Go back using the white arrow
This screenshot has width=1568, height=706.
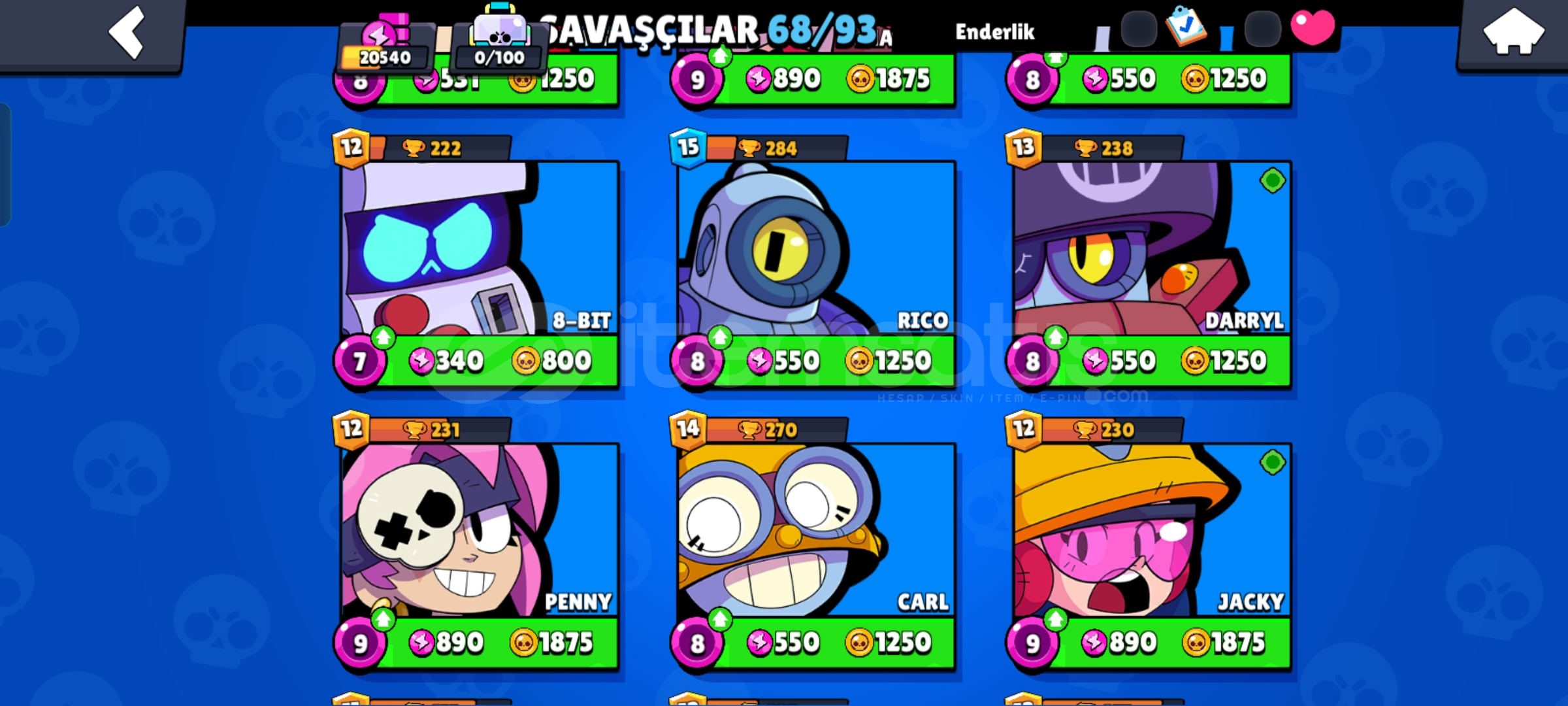click(126, 31)
